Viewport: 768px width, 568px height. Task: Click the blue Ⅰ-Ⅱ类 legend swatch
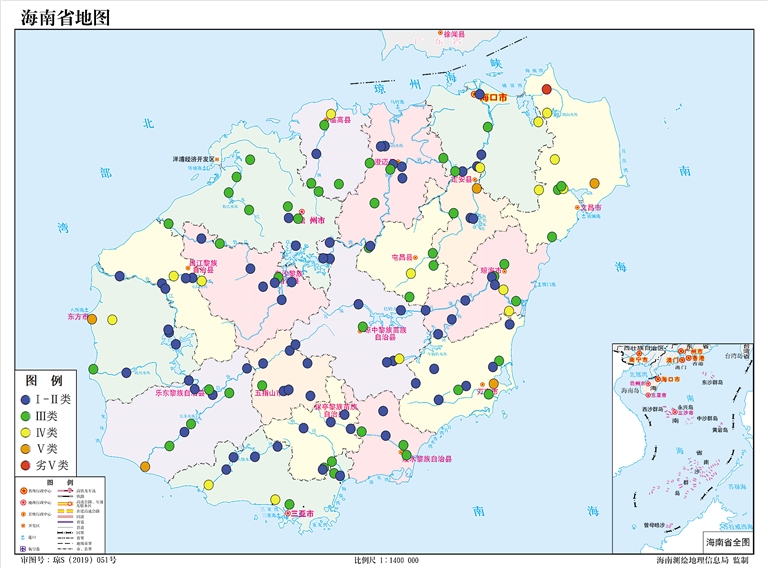(25, 399)
